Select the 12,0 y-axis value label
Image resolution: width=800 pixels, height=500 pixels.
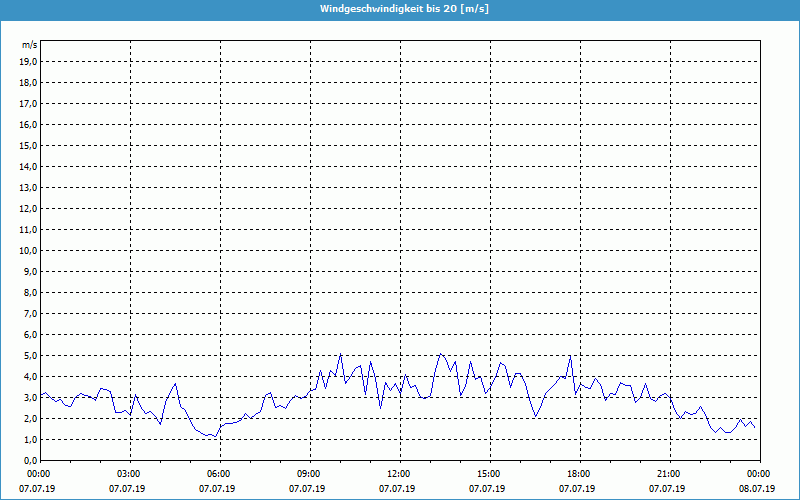click(x=28, y=208)
